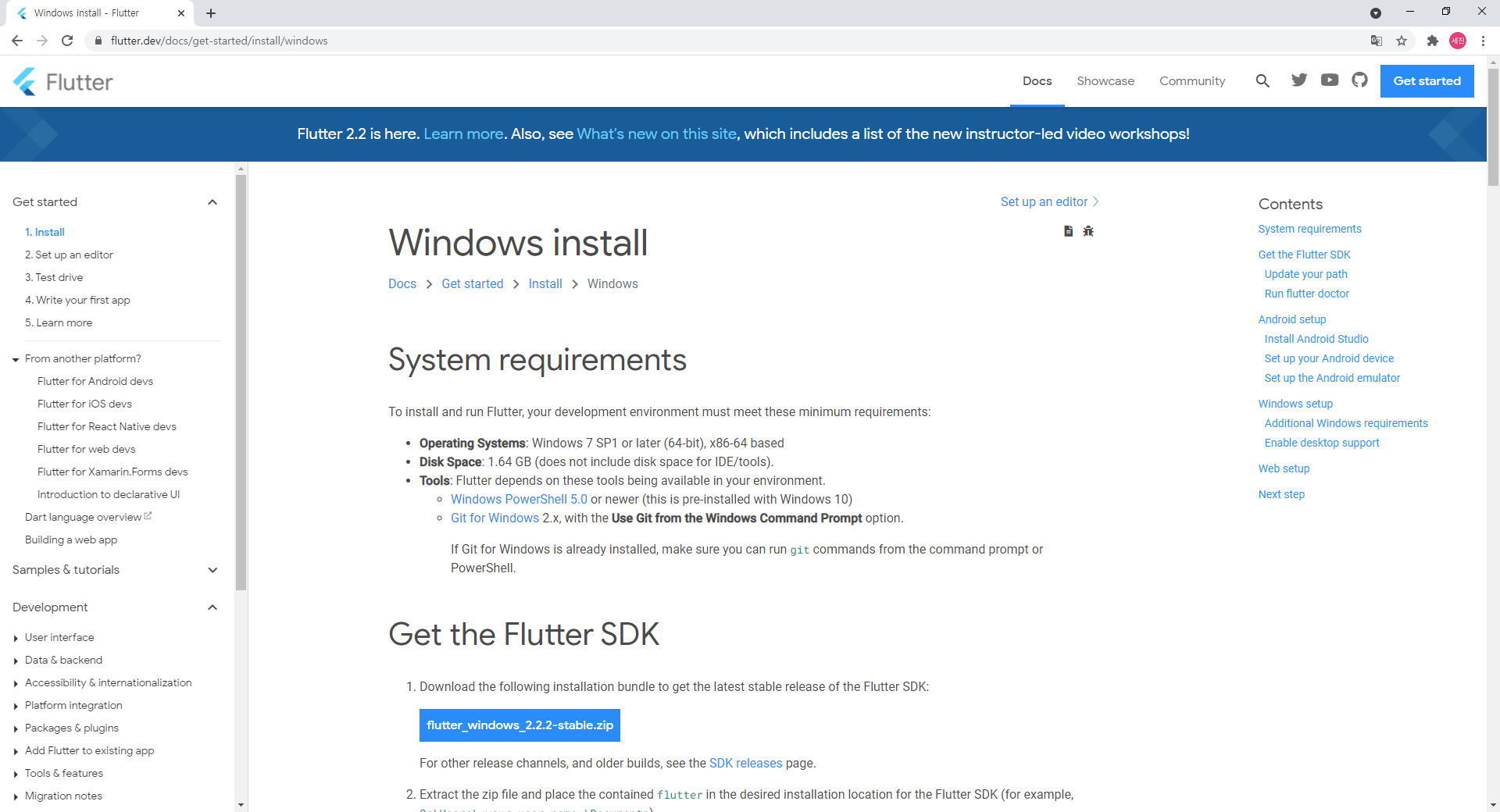Screen dimensions: 1500x812
Task: Open the Chrome profile avatar
Action: [1458, 41]
